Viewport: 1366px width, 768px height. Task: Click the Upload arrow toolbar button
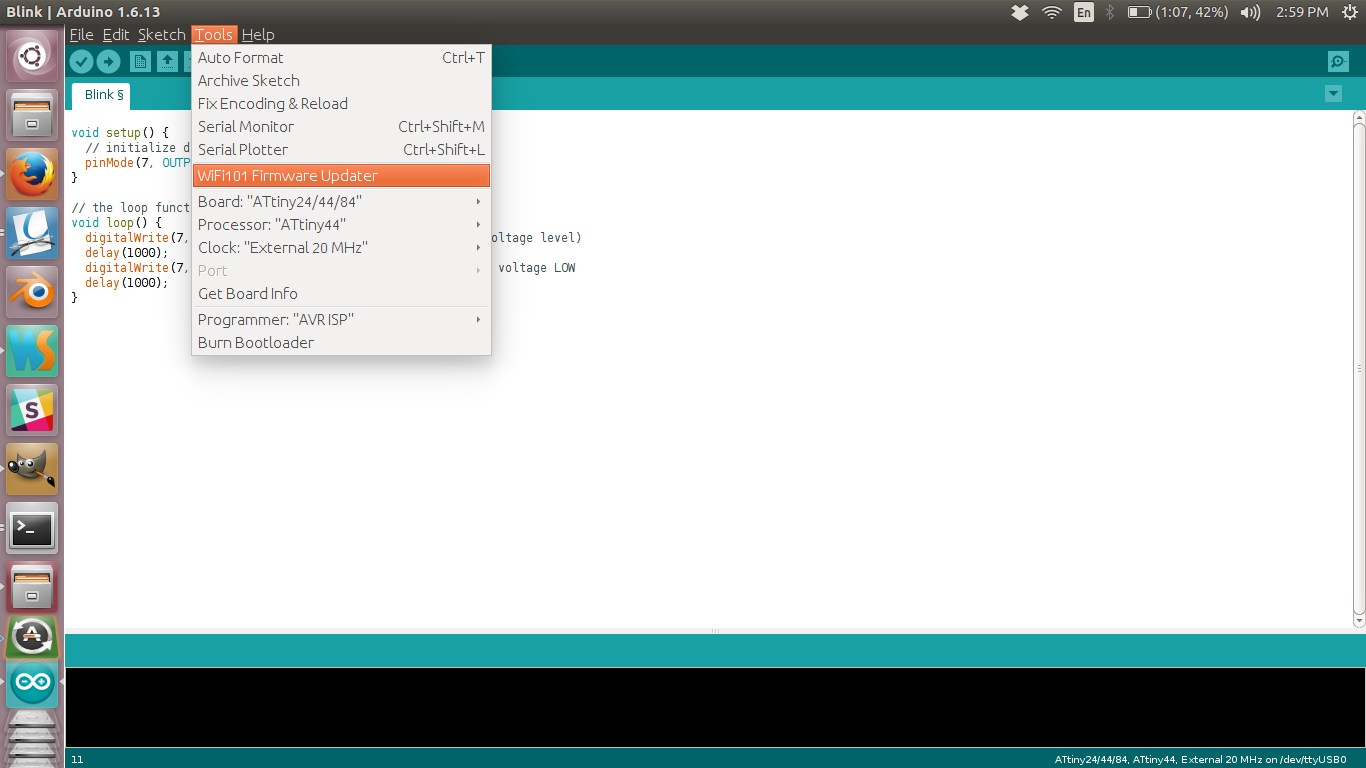108,62
